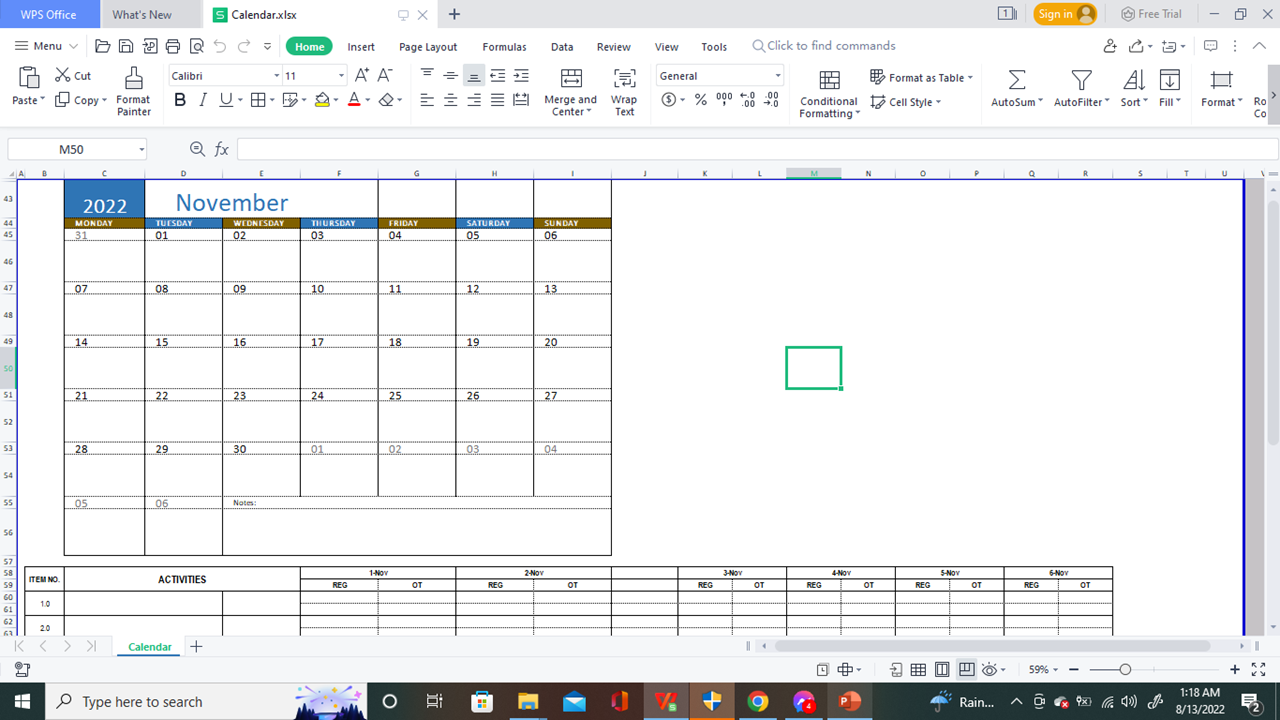Switch to Normal grid view in status bar
The image size is (1280, 720).
(918, 669)
